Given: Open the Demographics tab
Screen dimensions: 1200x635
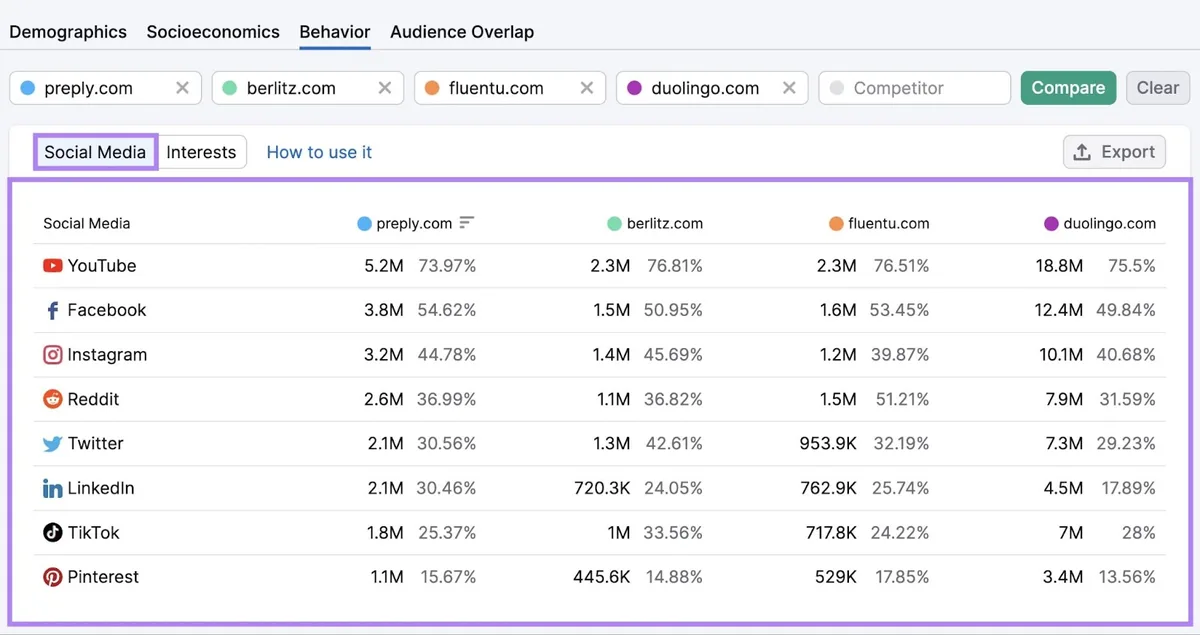Looking at the screenshot, I should pos(68,32).
